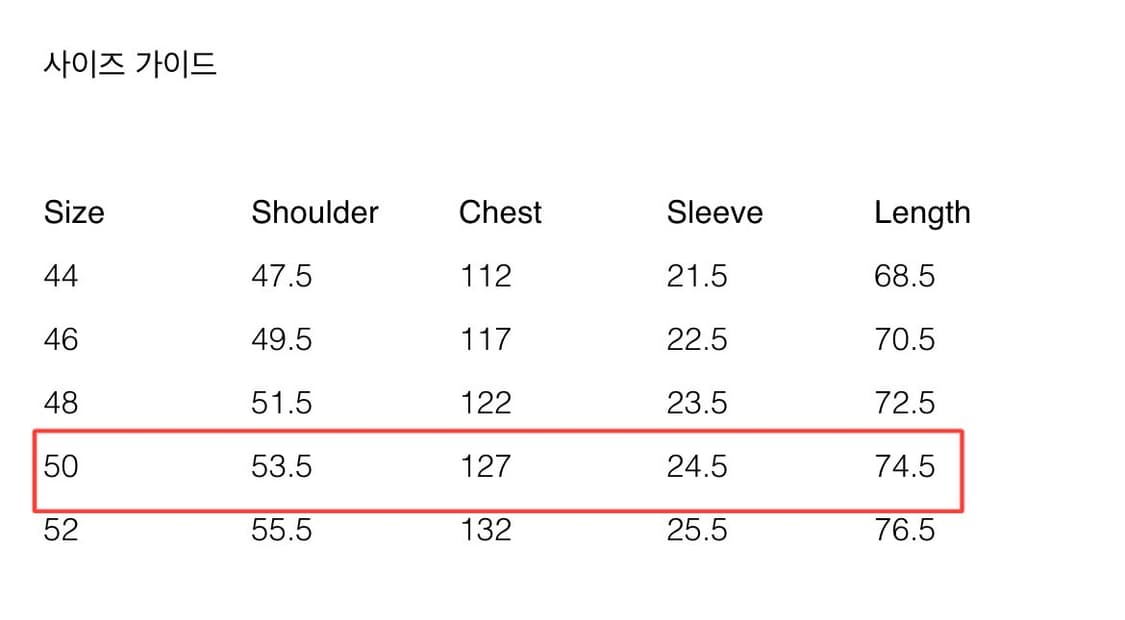Select sleeve value 24.5
1125x620 pixels.
click(x=697, y=466)
